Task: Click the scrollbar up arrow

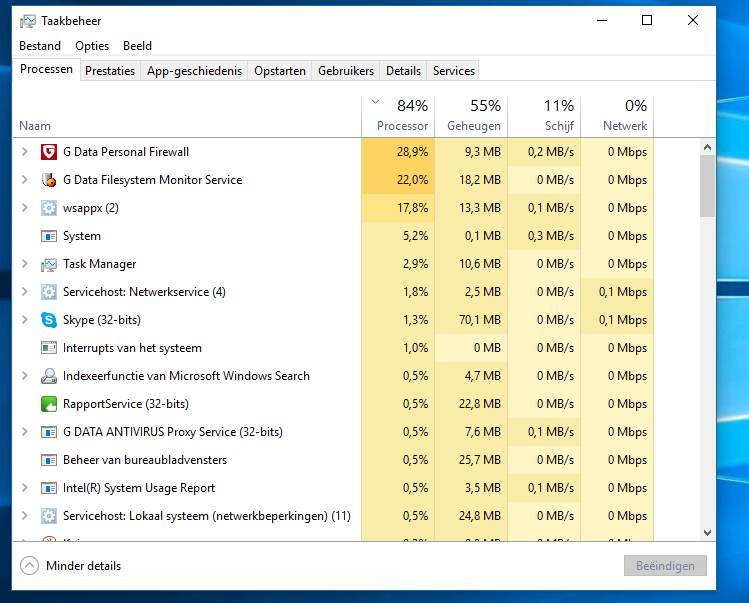Action: tap(707, 147)
